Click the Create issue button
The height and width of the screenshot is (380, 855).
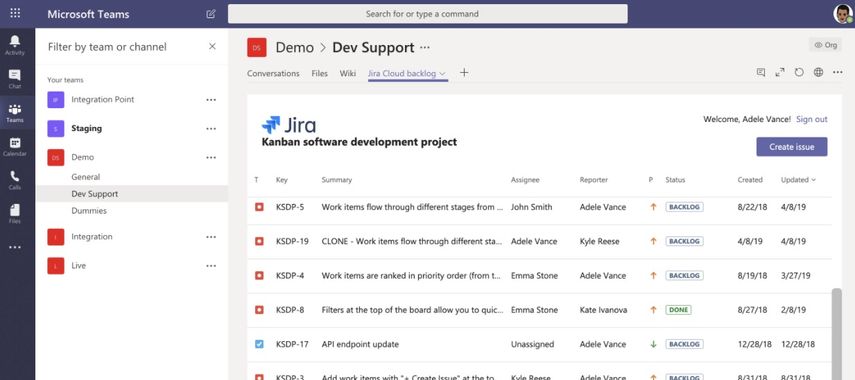[791, 147]
